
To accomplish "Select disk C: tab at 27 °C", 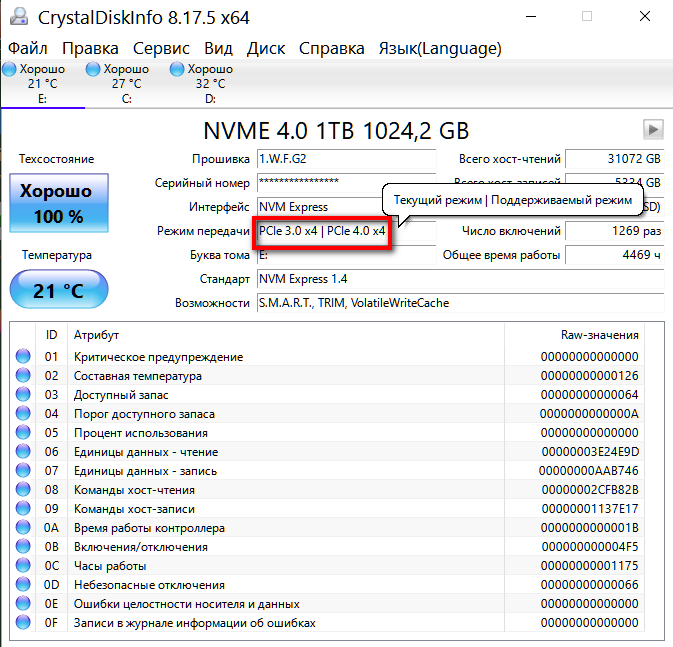I will (x=127, y=84).
